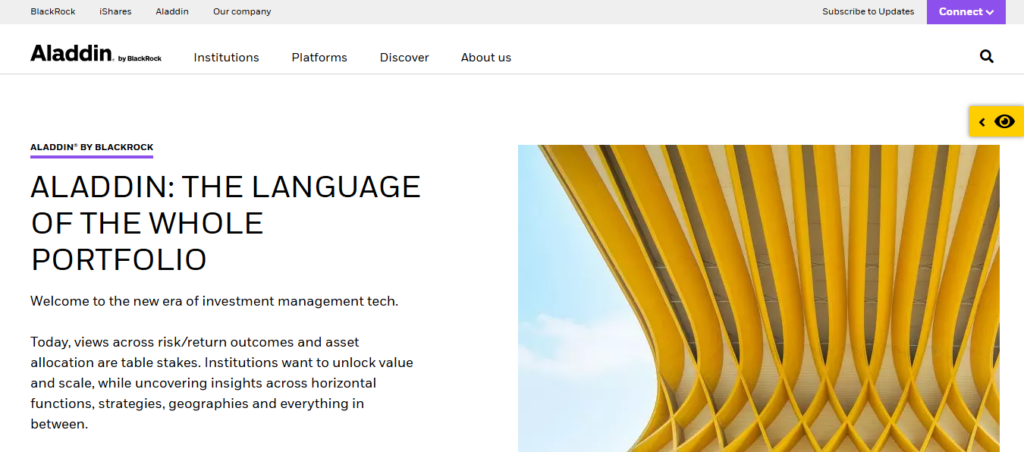
Task: Click the 'Language of the Whole Portfolio' heading
Action: pyautogui.click(x=225, y=223)
